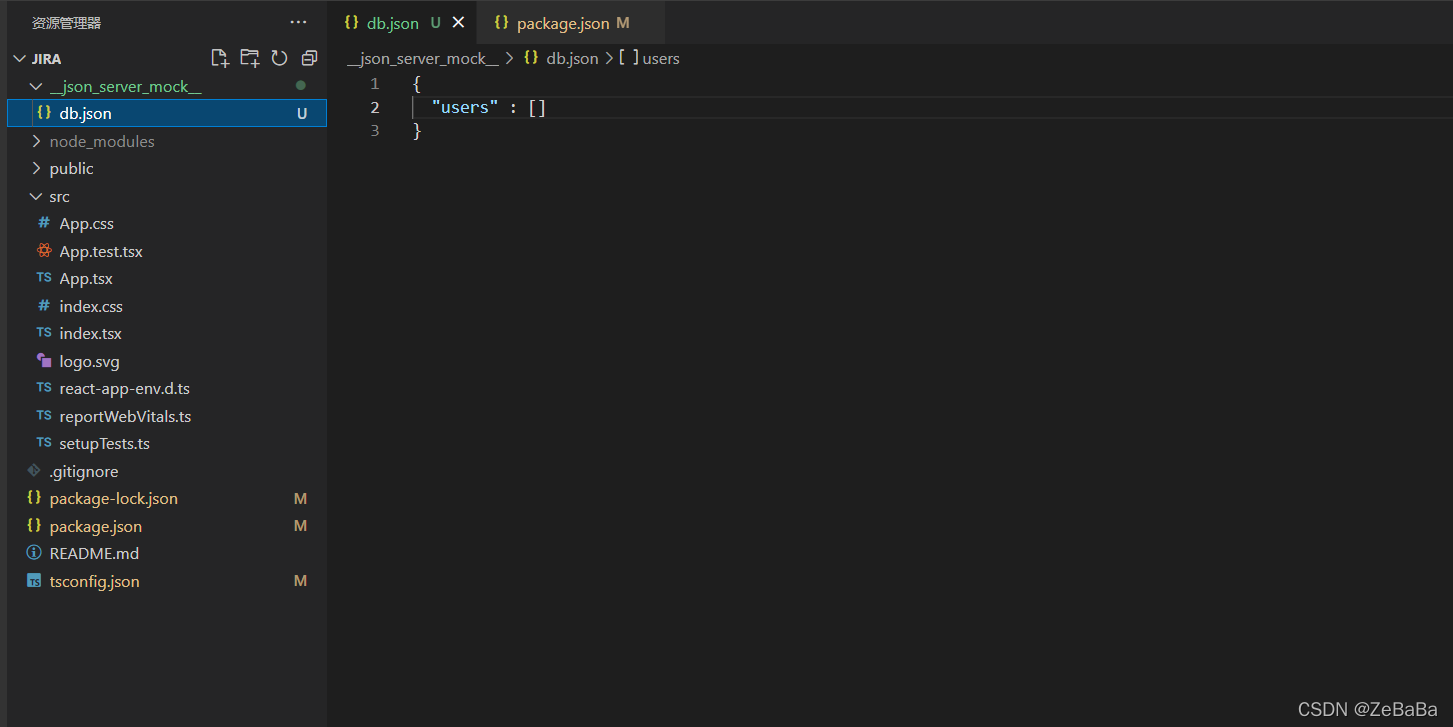Viewport: 1453px width, 727px height.
Task: Open db.json in the file tree
Action: [x=167, y=113]
